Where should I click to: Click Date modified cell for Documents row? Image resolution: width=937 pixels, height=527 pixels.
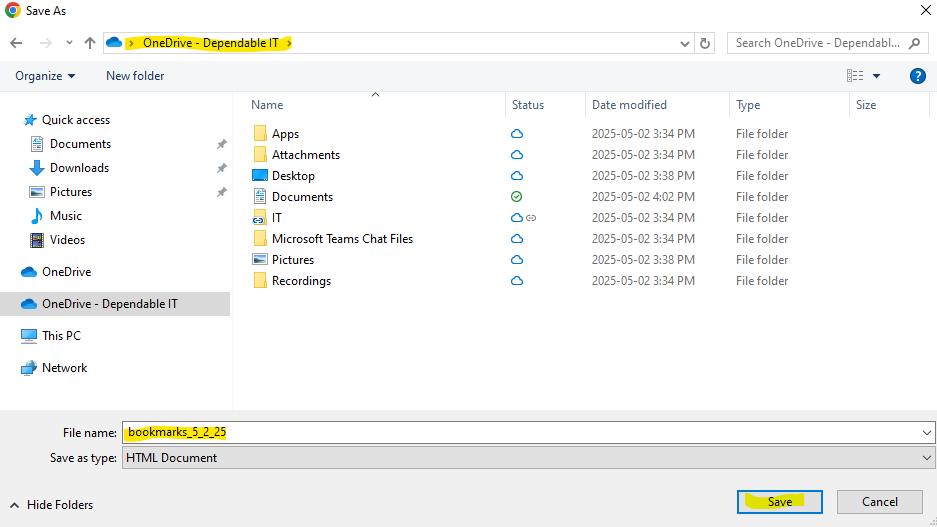(643, 197)
